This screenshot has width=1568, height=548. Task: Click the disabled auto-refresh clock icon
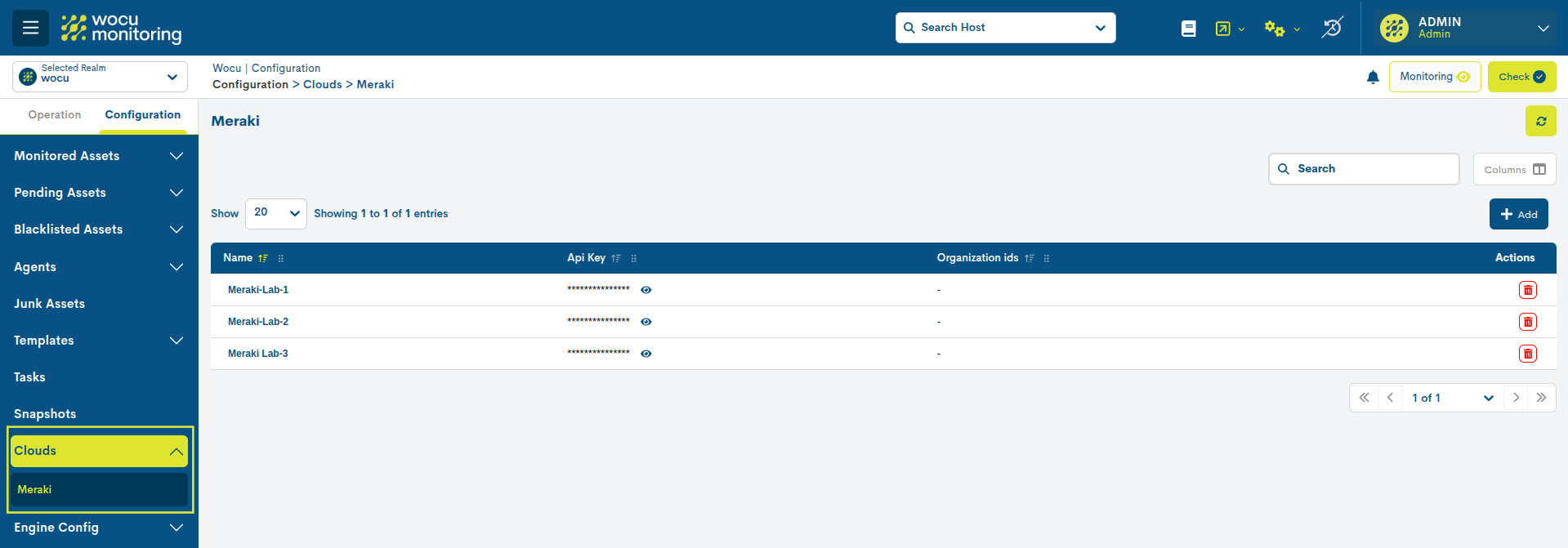[1333, 28]
